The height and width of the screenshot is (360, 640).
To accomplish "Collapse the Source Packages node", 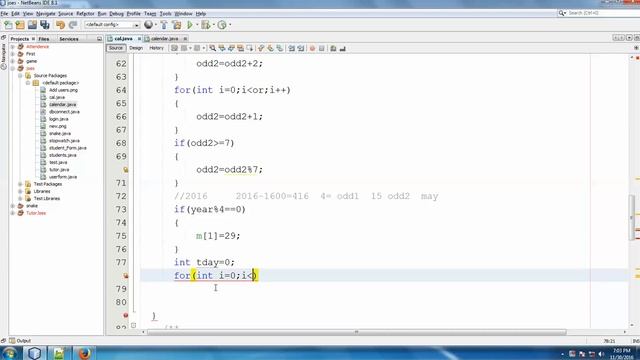I will [20, 76].
